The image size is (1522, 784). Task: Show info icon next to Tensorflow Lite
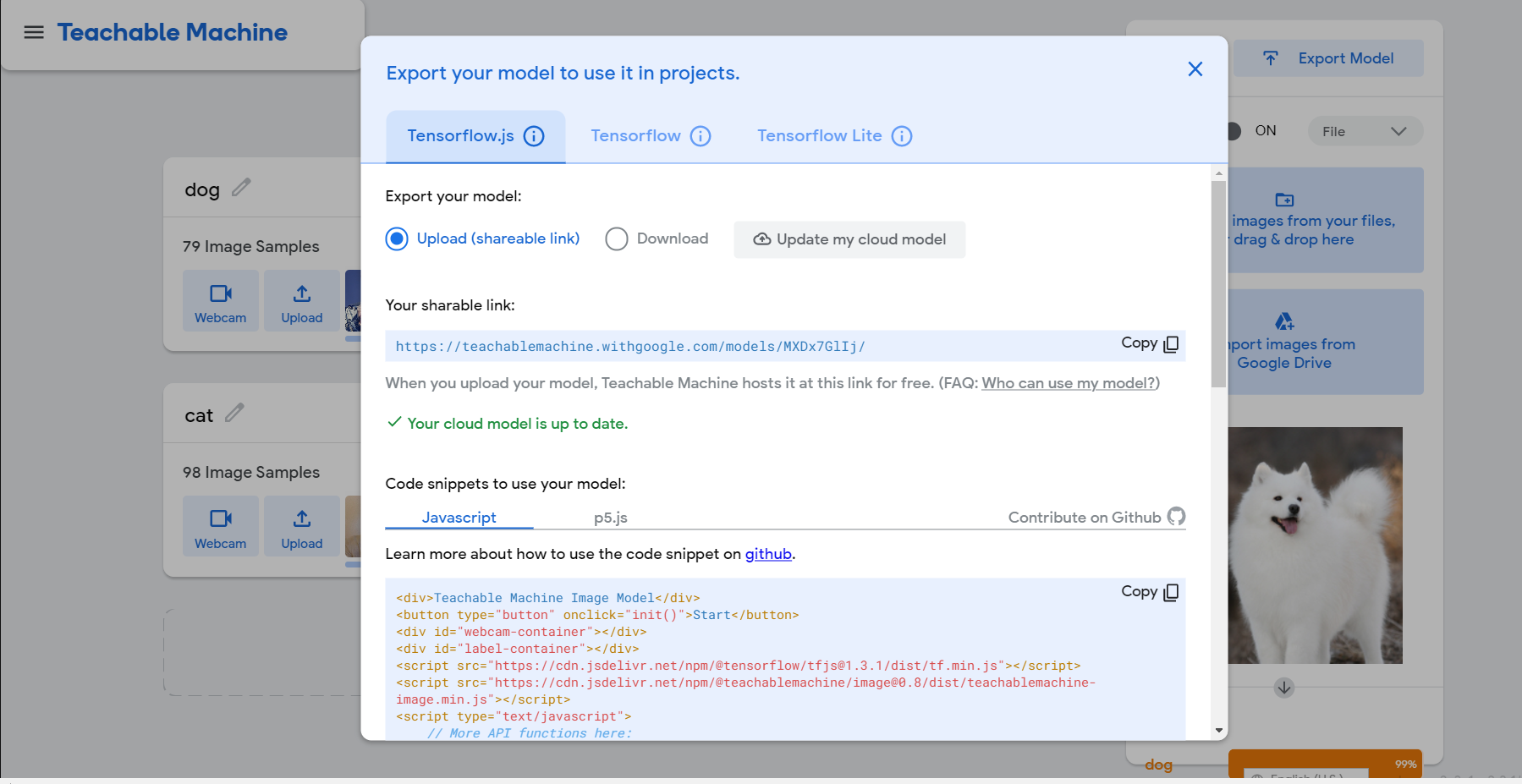[902, 136]
